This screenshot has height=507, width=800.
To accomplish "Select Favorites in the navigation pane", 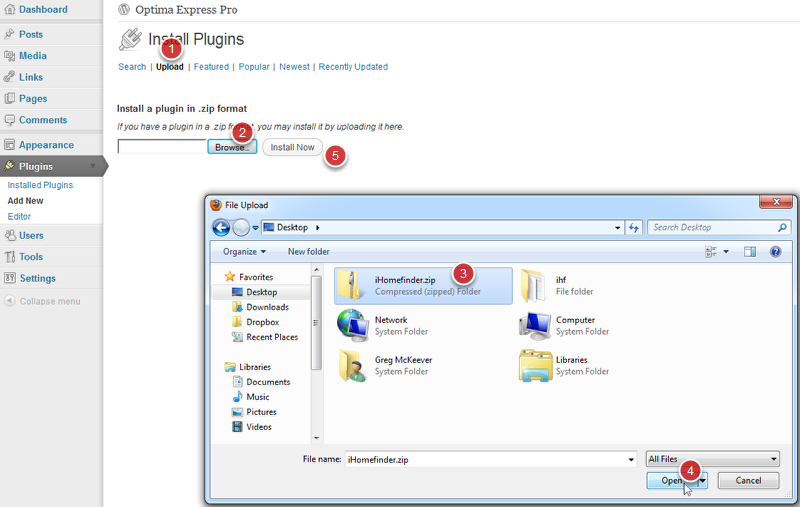I will (x=256, y=277).
